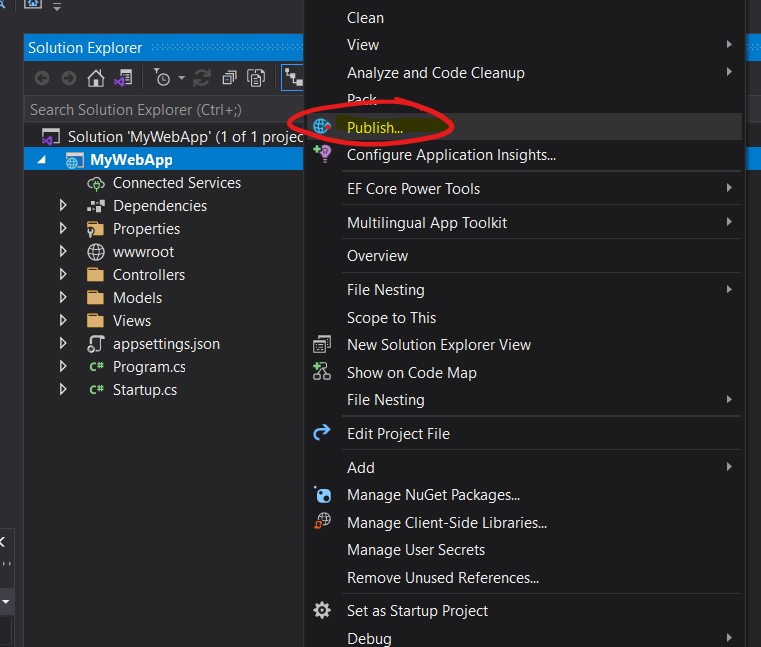Click the wwwroot globe icon
This screenshot has width=761, height=647.
click(96, 252)
